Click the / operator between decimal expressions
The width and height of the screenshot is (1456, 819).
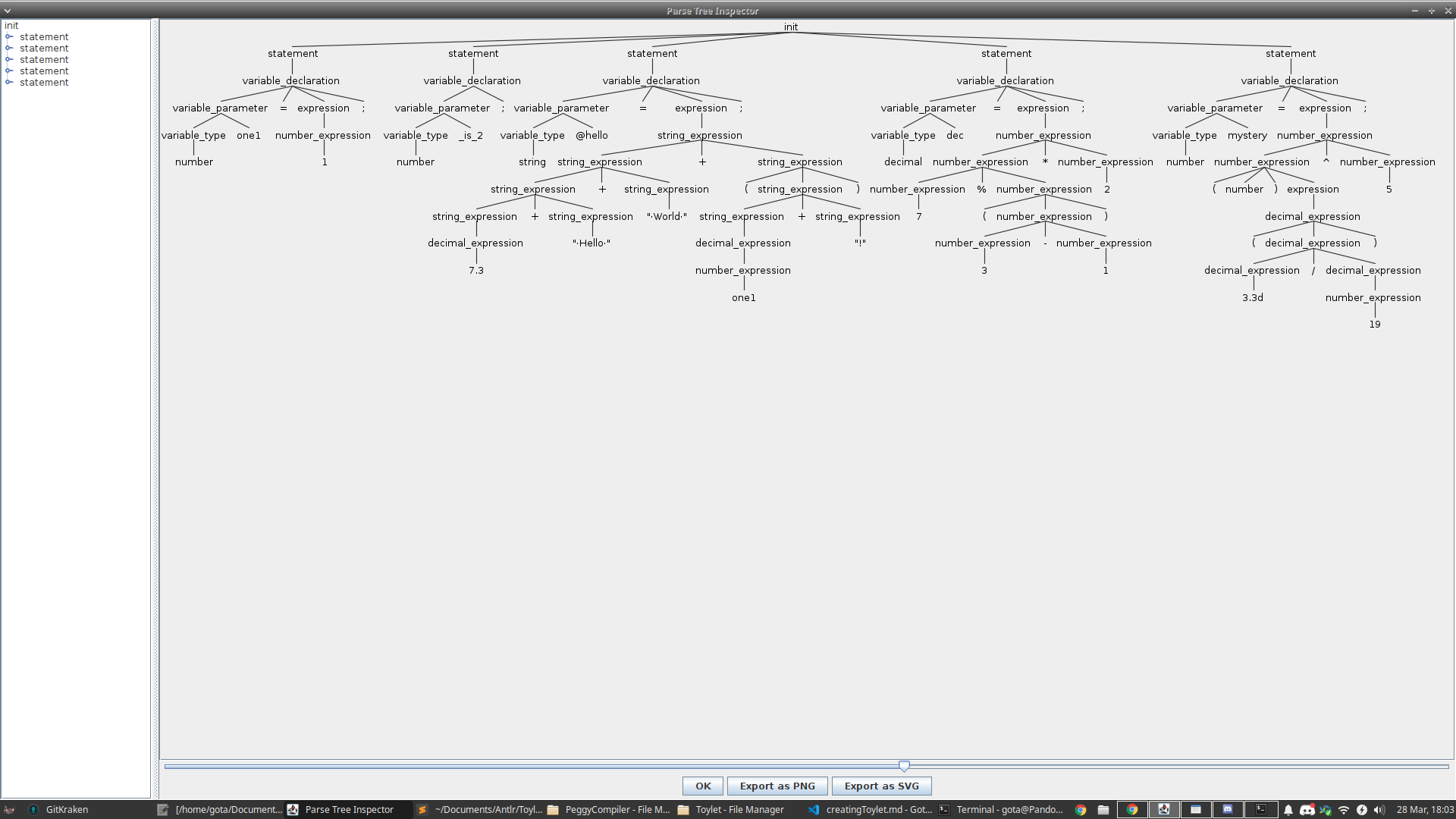click(x=1313, y=270)
